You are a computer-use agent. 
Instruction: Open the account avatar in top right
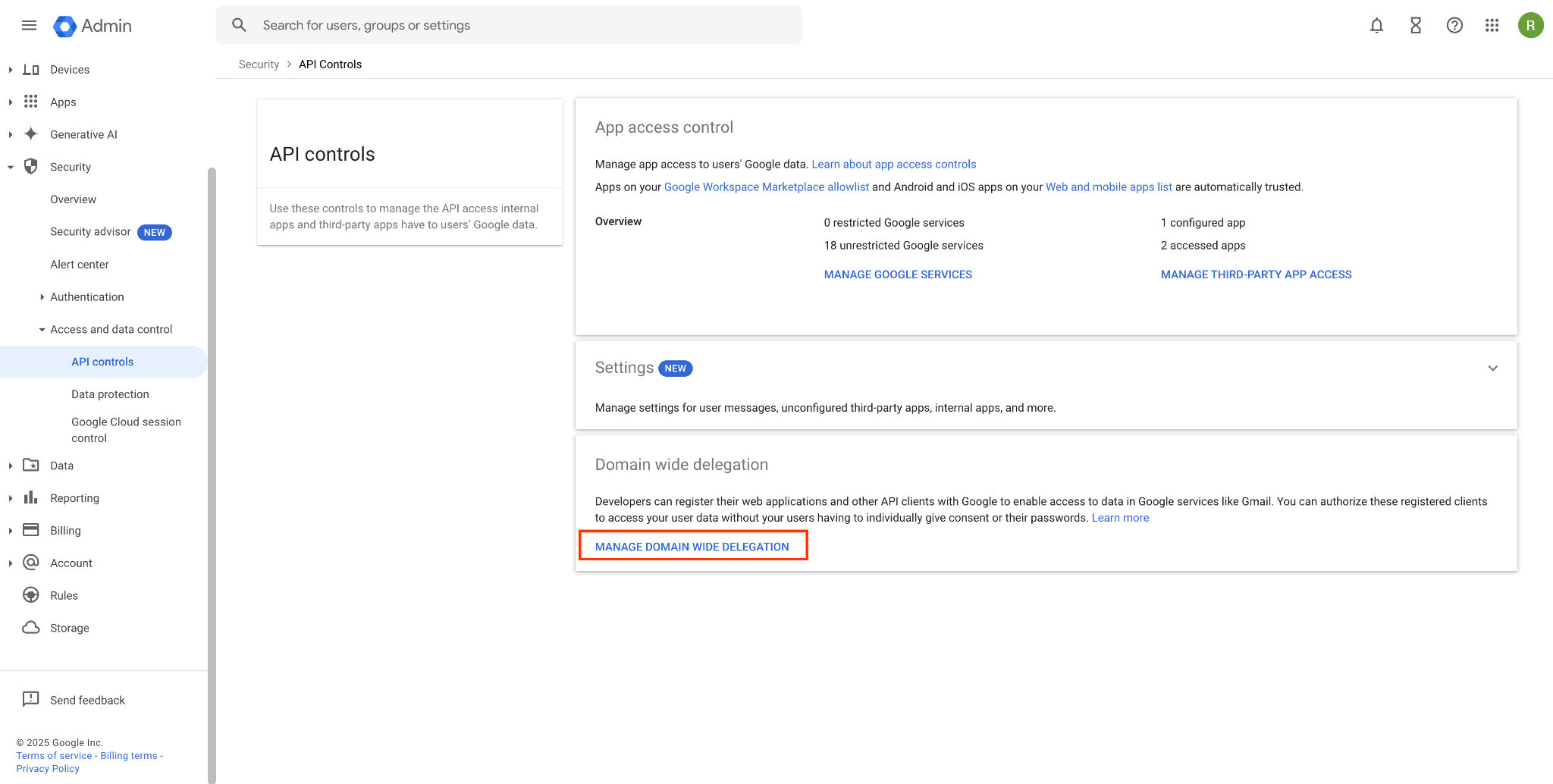click(1531, 25)
